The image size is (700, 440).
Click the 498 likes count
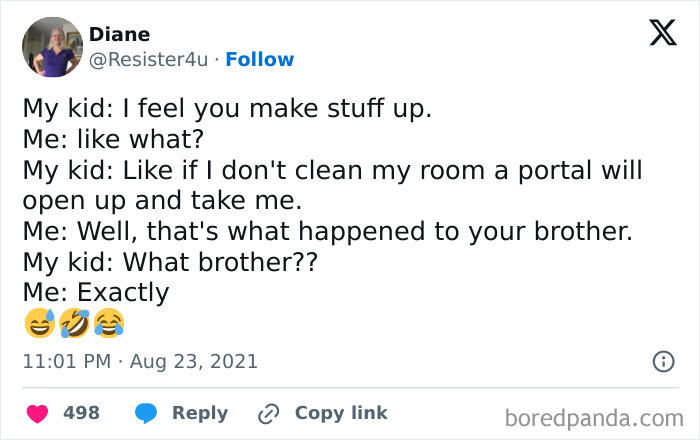(81, 413)
